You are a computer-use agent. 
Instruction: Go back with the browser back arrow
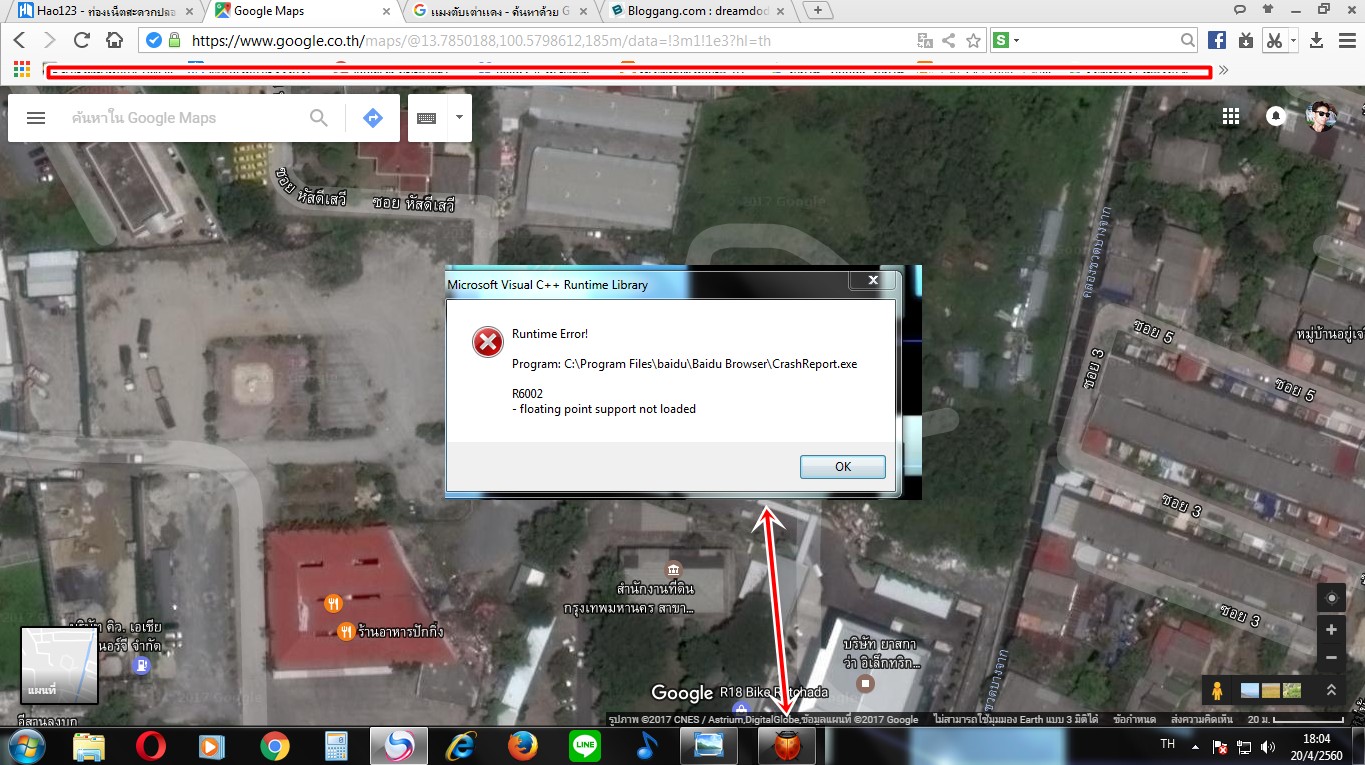coord(20,40)
